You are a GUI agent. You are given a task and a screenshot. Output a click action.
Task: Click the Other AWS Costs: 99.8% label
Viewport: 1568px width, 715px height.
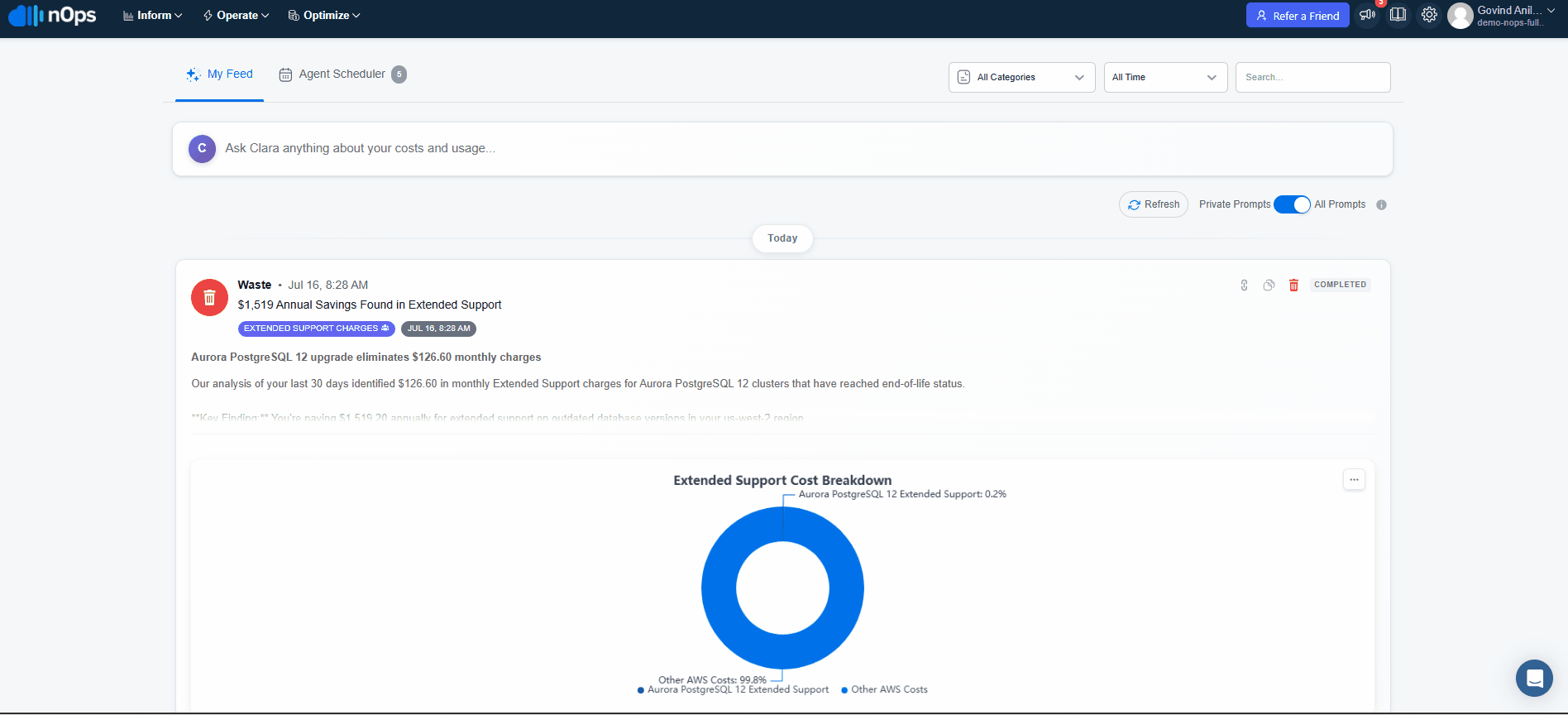(712, 680)
